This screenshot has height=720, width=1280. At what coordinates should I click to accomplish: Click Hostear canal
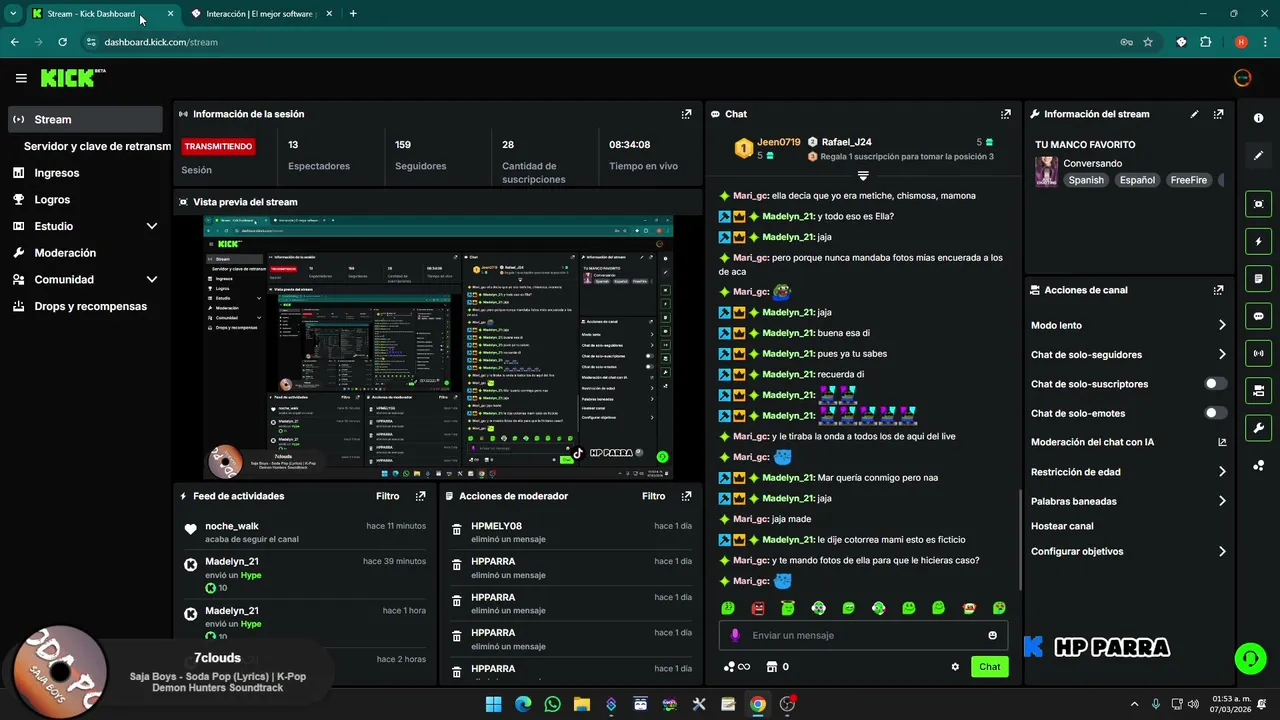coord(1062,526)
